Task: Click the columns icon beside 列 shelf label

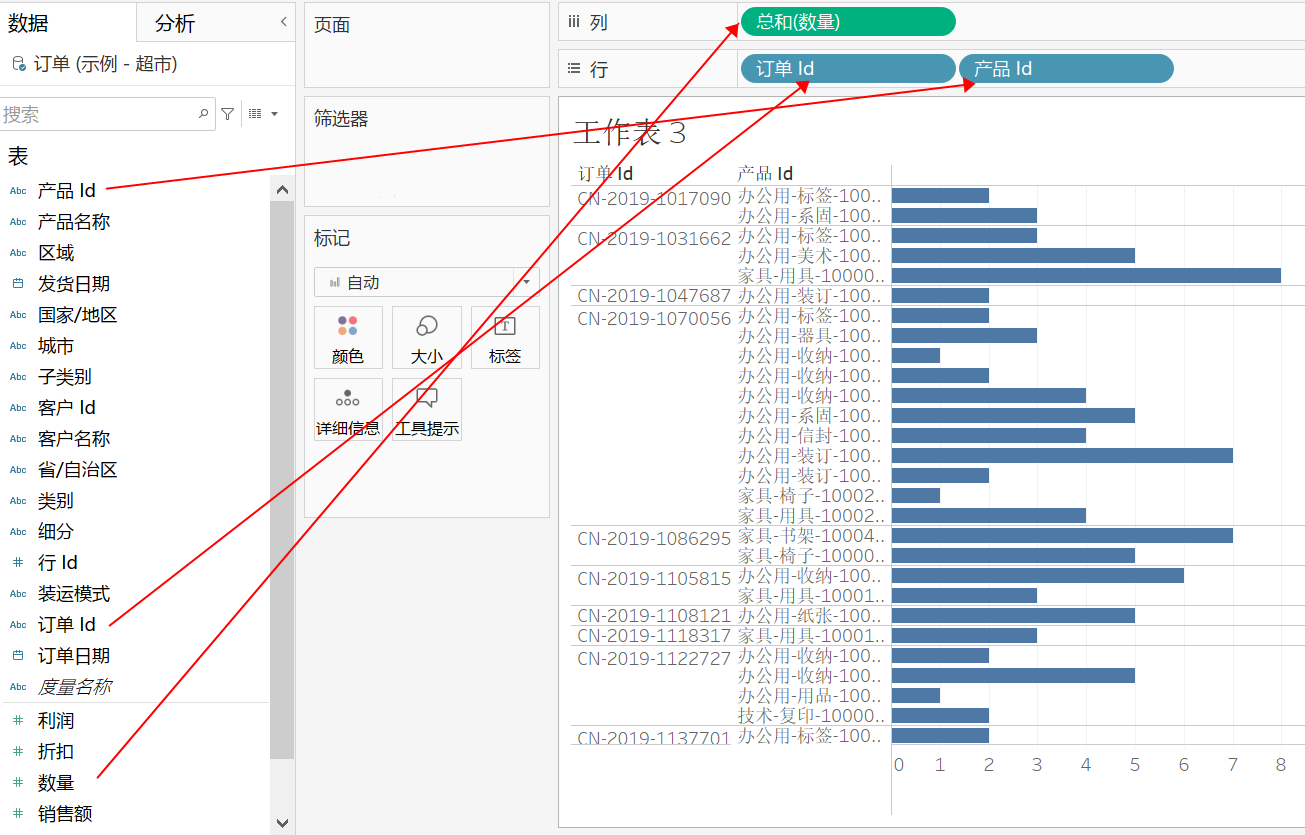Action: coord(574,21)
